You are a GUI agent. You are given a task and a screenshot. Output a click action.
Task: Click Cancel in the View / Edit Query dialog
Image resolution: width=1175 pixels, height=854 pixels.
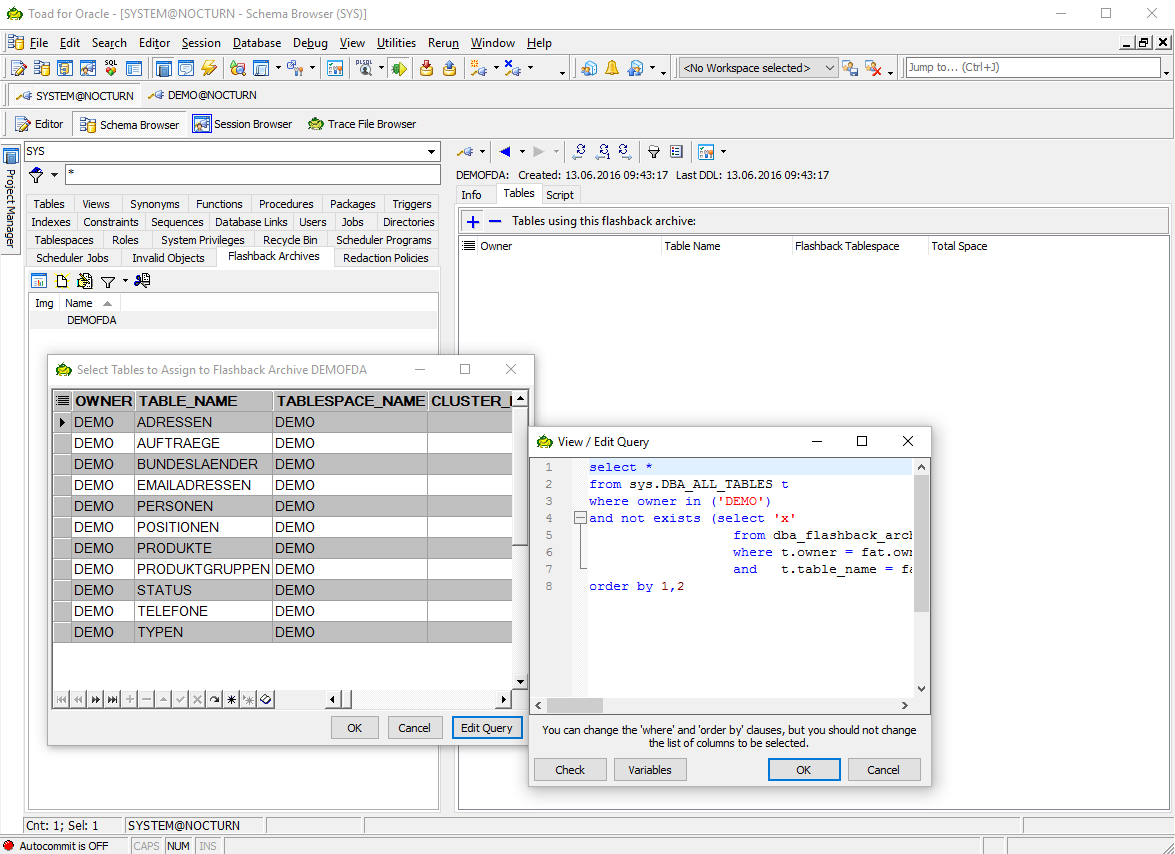pos(883,769)
